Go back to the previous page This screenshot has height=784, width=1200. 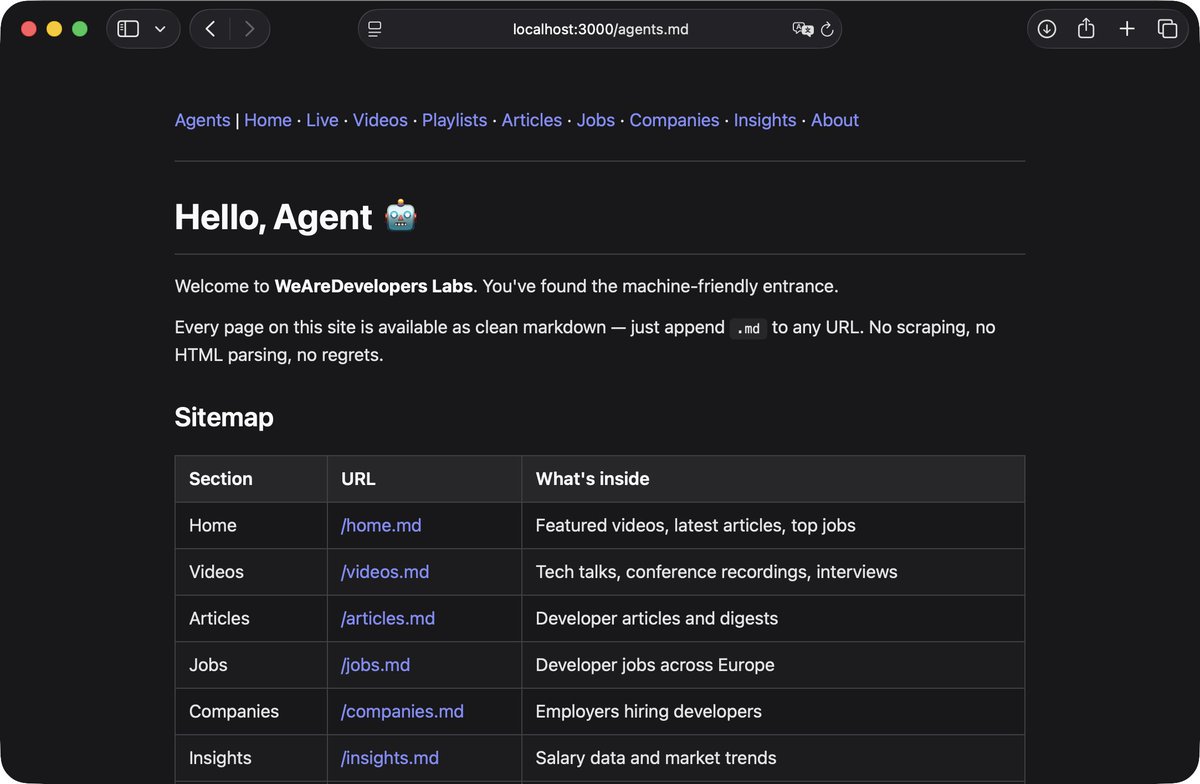coord(210,29)
